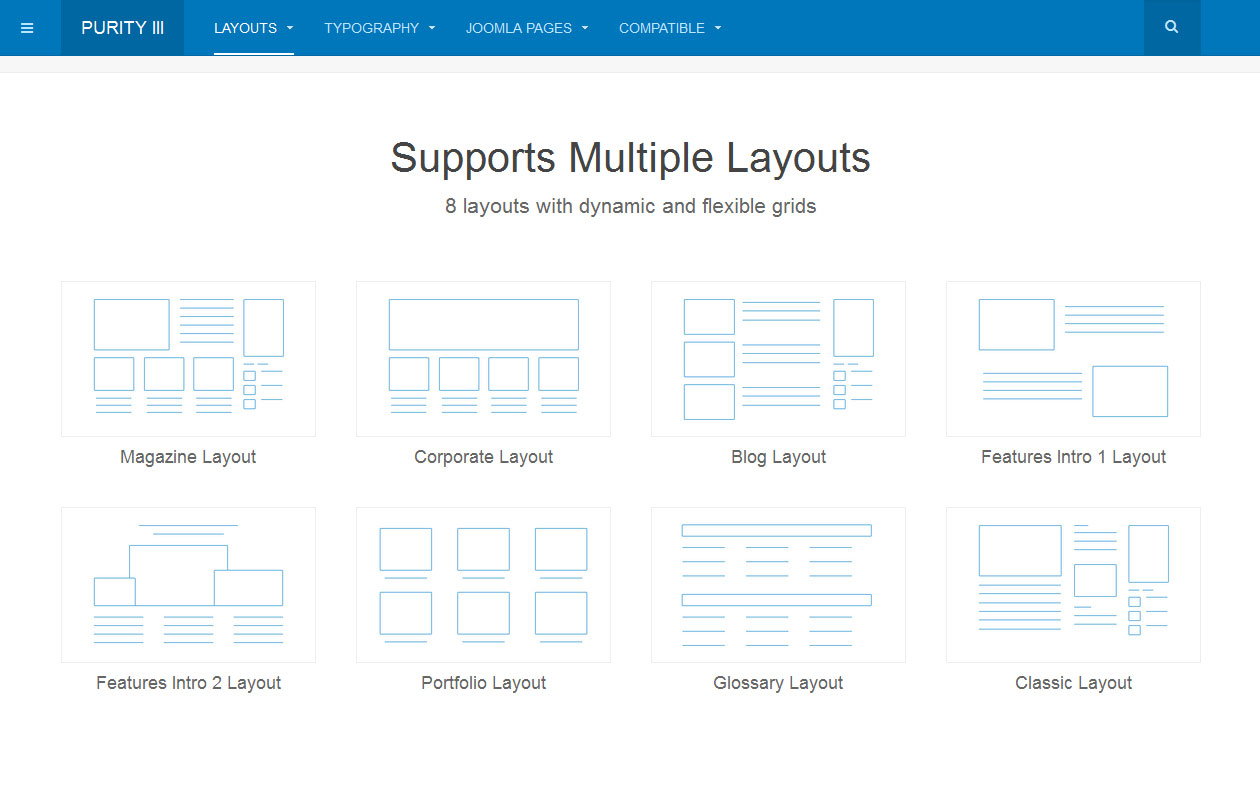Open the Joomla Pages dropdown
The height and width of the screenshot is (792, 1260).
point(526,28)
